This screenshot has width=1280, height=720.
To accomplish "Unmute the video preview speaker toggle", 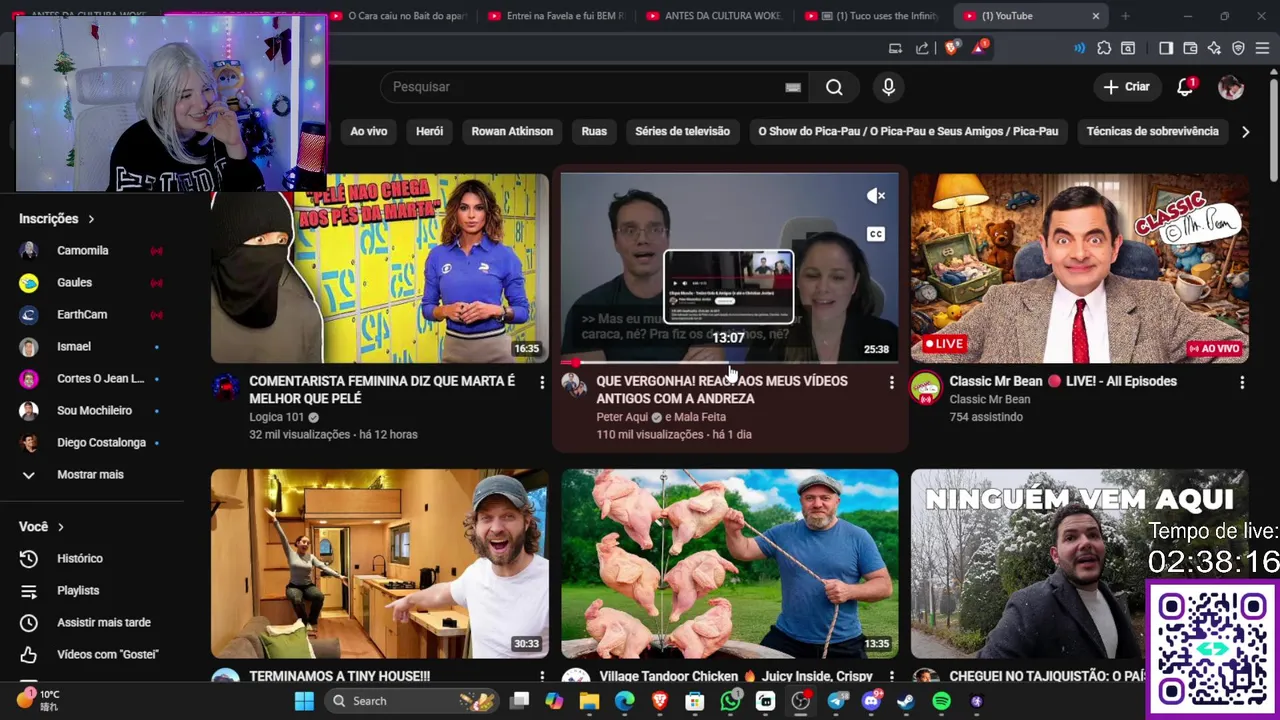I will pos(875,196).
